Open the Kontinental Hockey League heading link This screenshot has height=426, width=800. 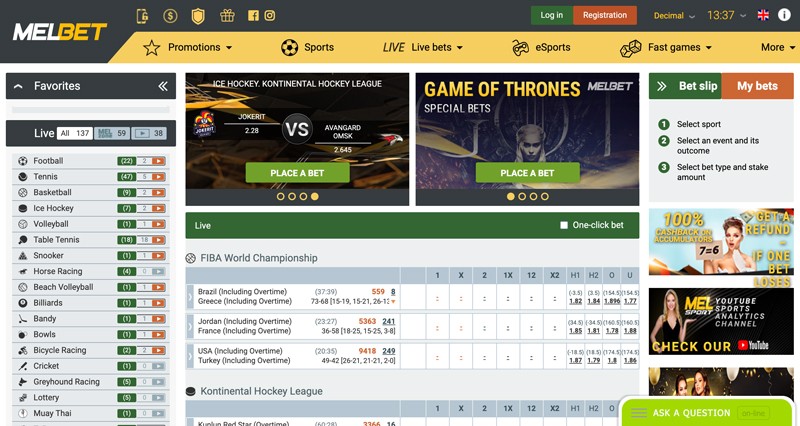[x=261, y=391]
